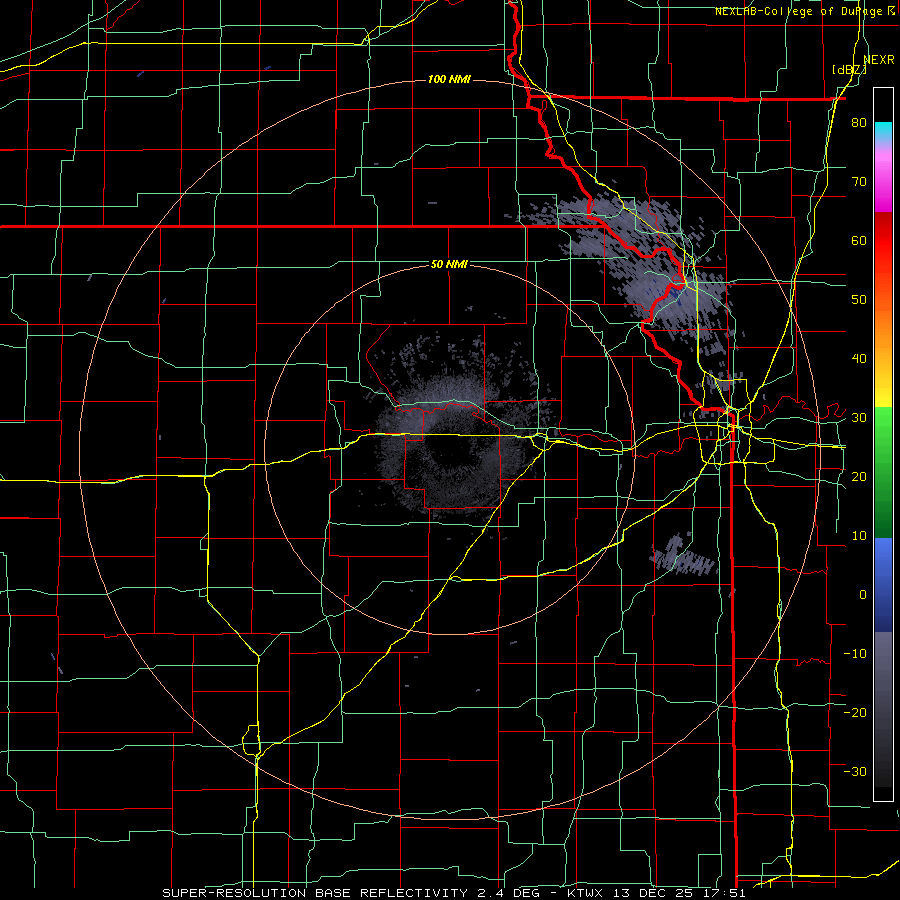This screenshot has width=900, height=900.
Task: Select the 30 value on the dBZ scale
Action: click(x=859, y=418)
